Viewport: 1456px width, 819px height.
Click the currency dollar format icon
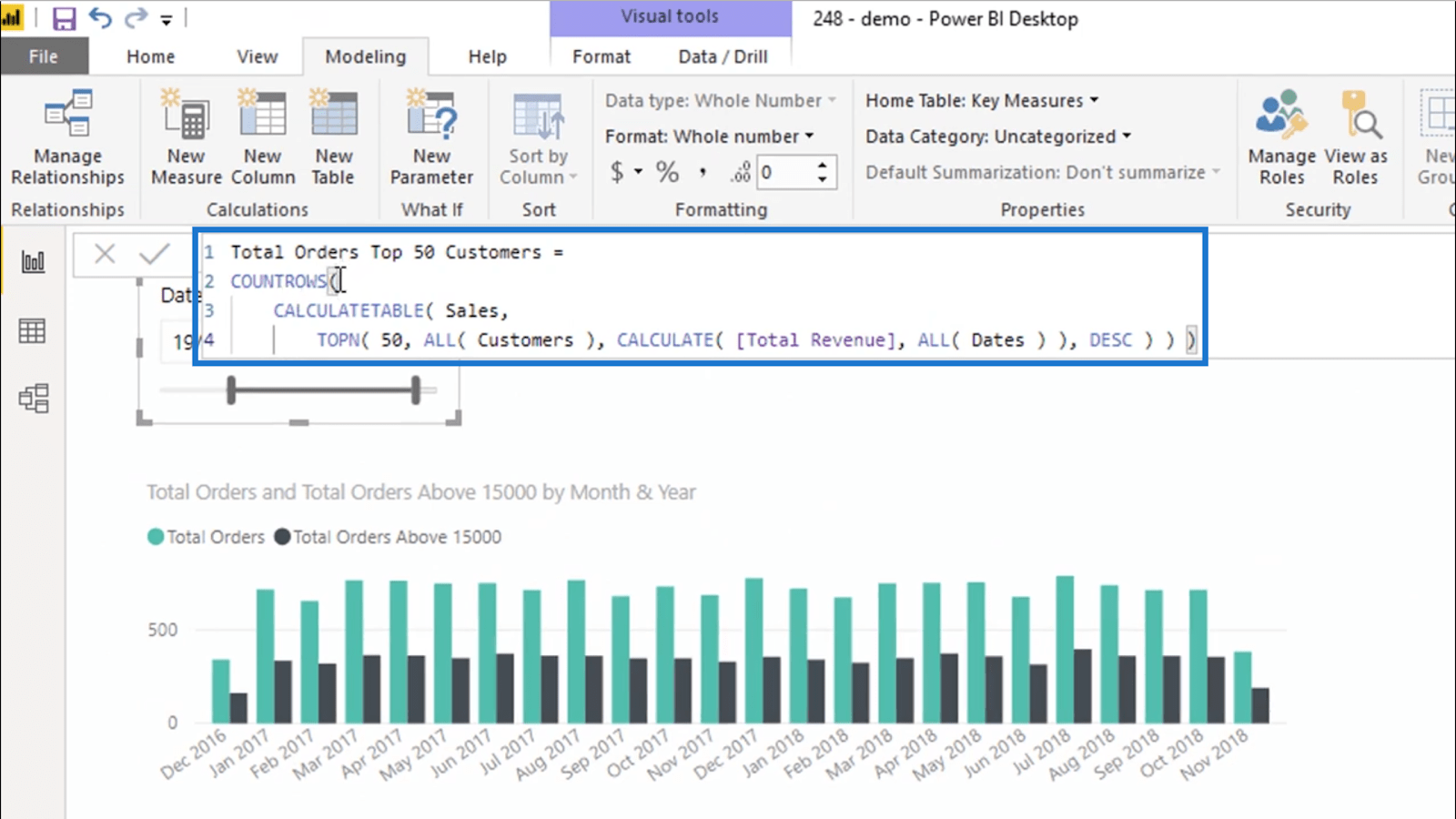[617, 172]
